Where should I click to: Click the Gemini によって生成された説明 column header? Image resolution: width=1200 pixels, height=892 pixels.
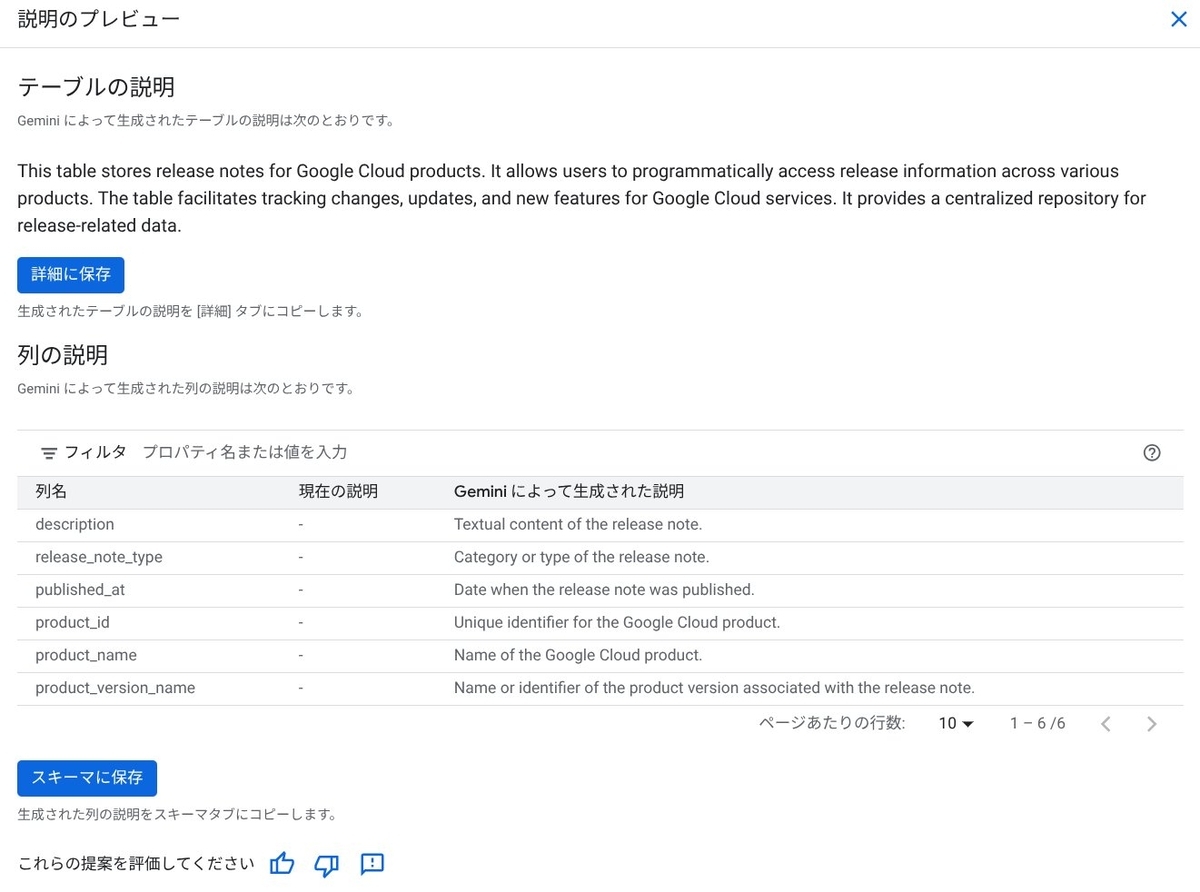click(569, 492)
